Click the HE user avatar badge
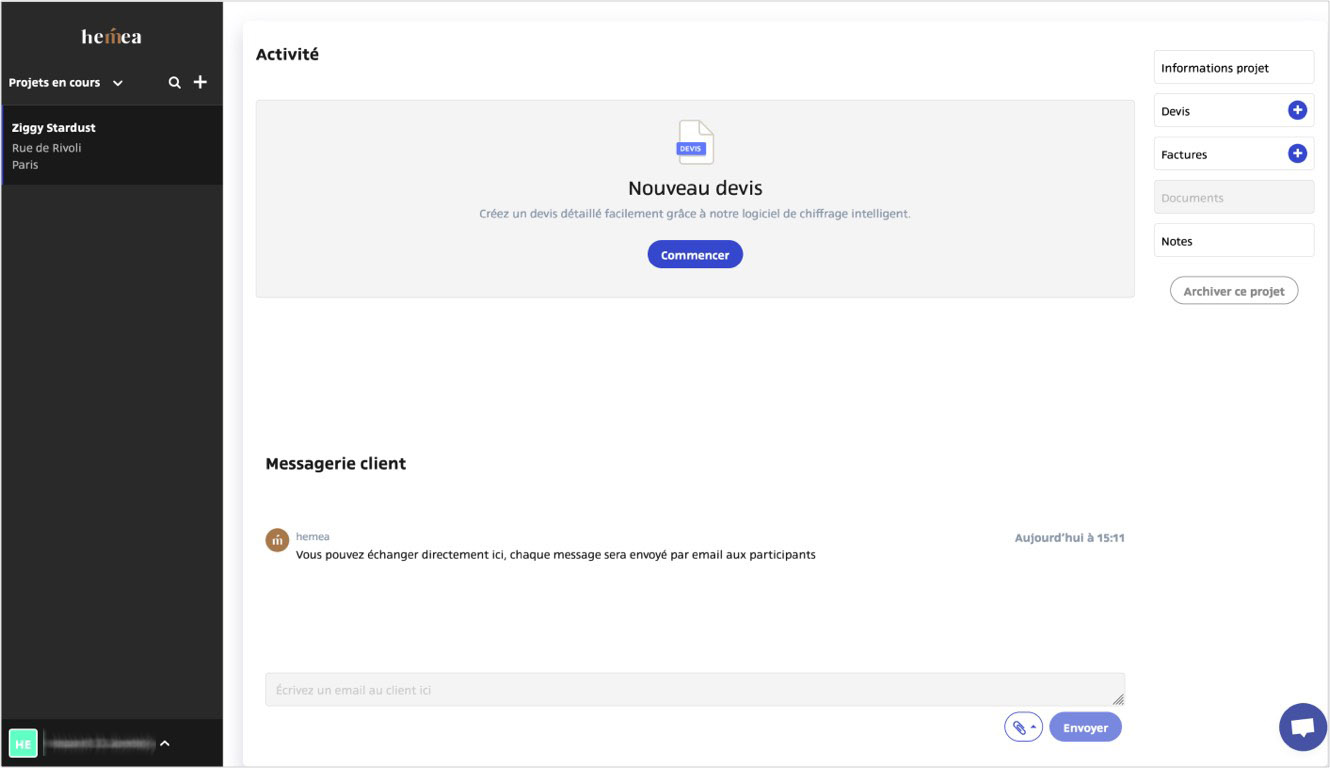1330x768 pixels. 22,743
